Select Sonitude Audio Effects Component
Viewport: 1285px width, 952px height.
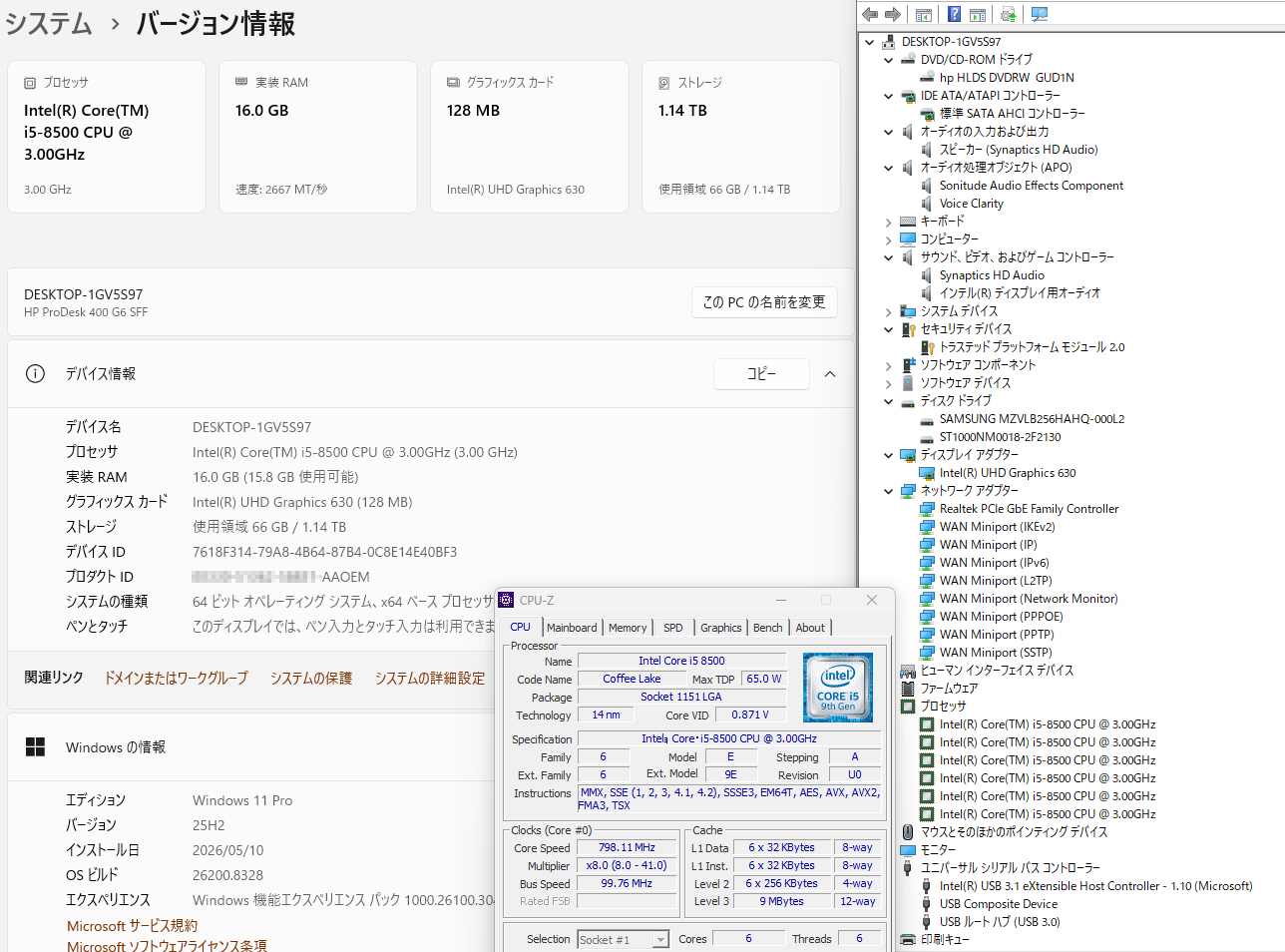1032,186
